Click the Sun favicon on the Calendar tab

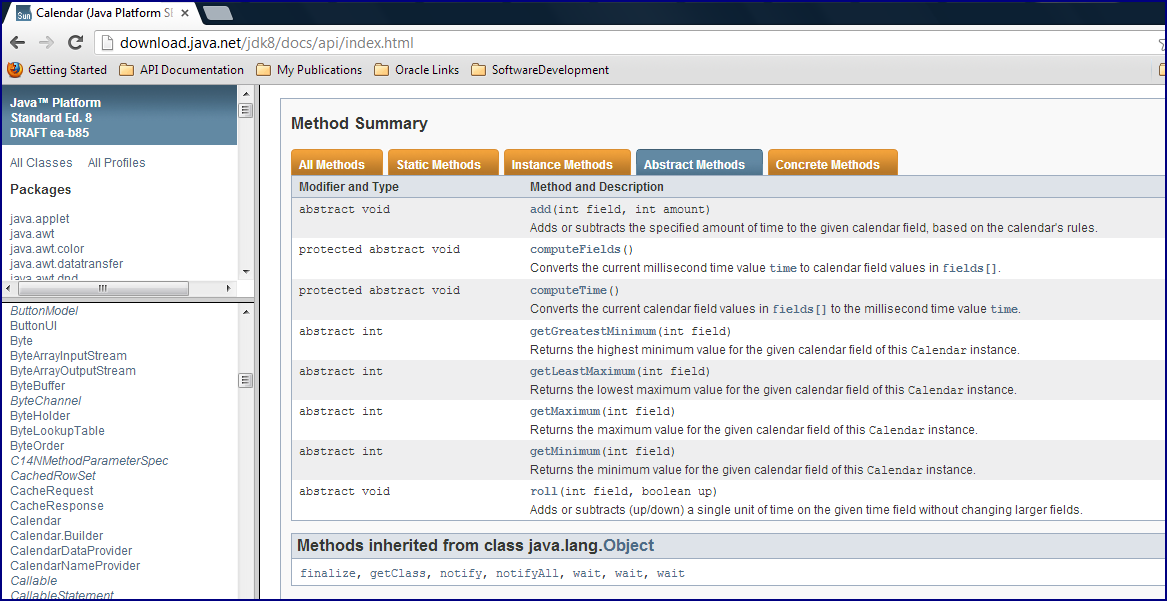[24, 13]
